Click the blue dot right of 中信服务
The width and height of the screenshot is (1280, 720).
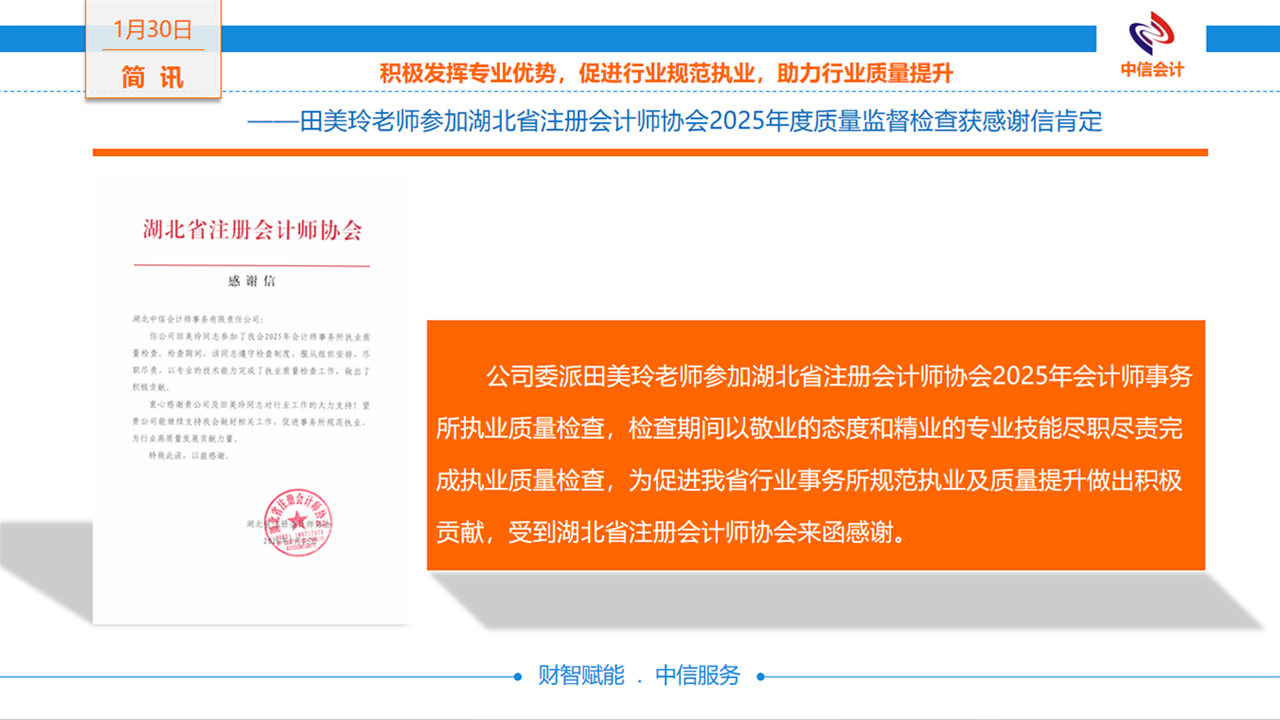[761, 676]
